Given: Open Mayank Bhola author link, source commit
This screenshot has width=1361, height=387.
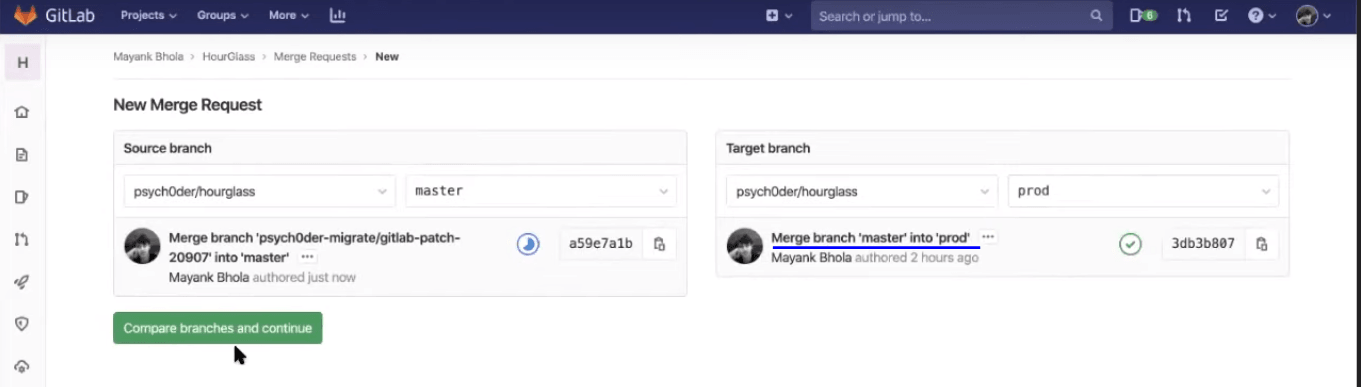Looking at the screenshot, I should [209, 277].
